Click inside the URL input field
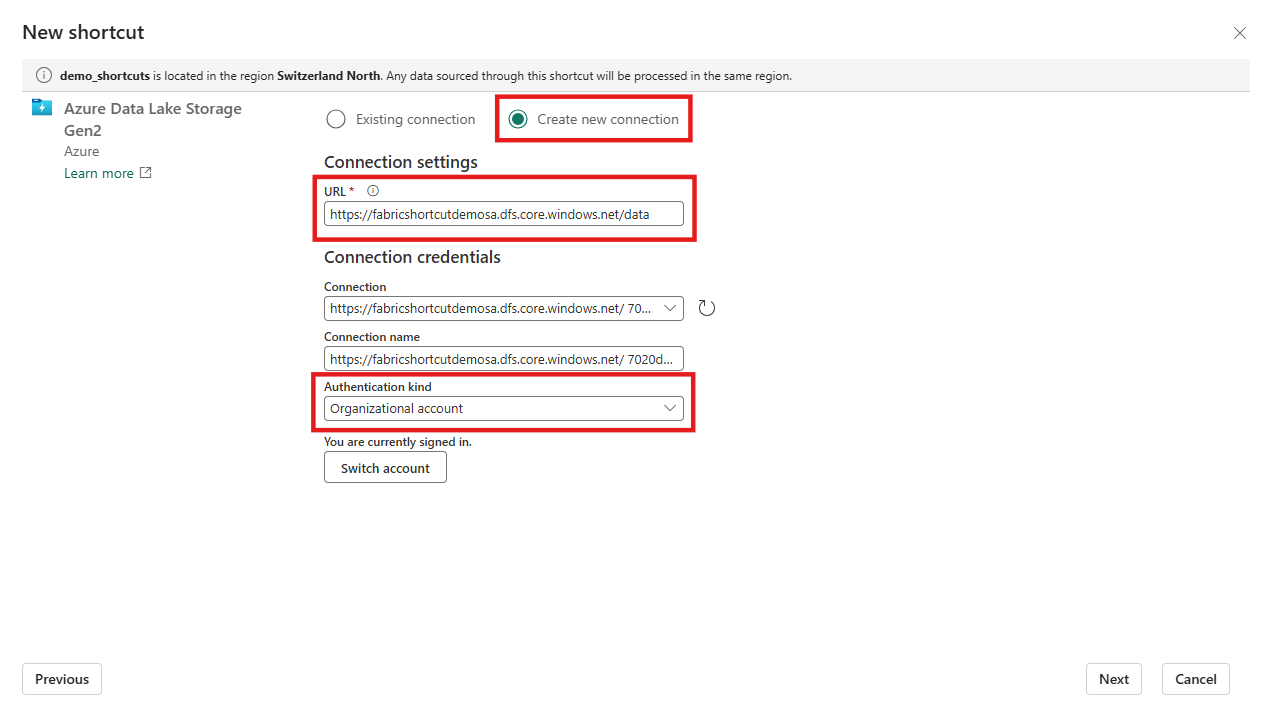 [x=503, y=213]
